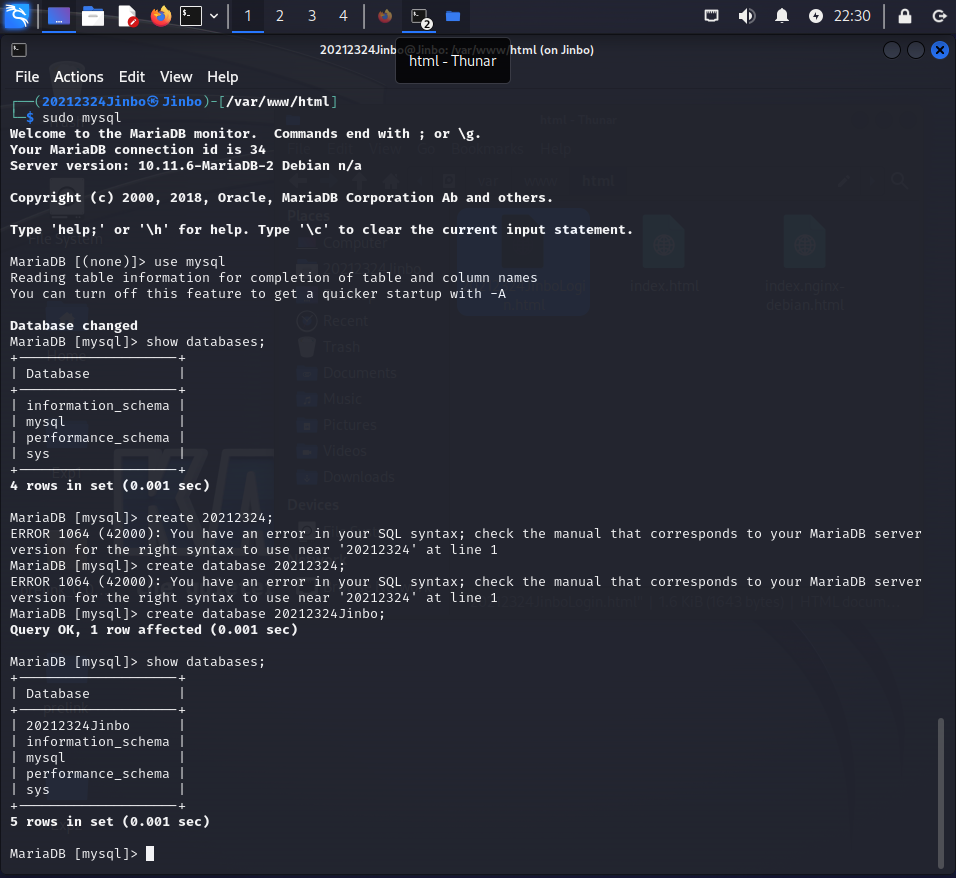
Task: Open the file manager launcher in panel
Action: (93, 16)
